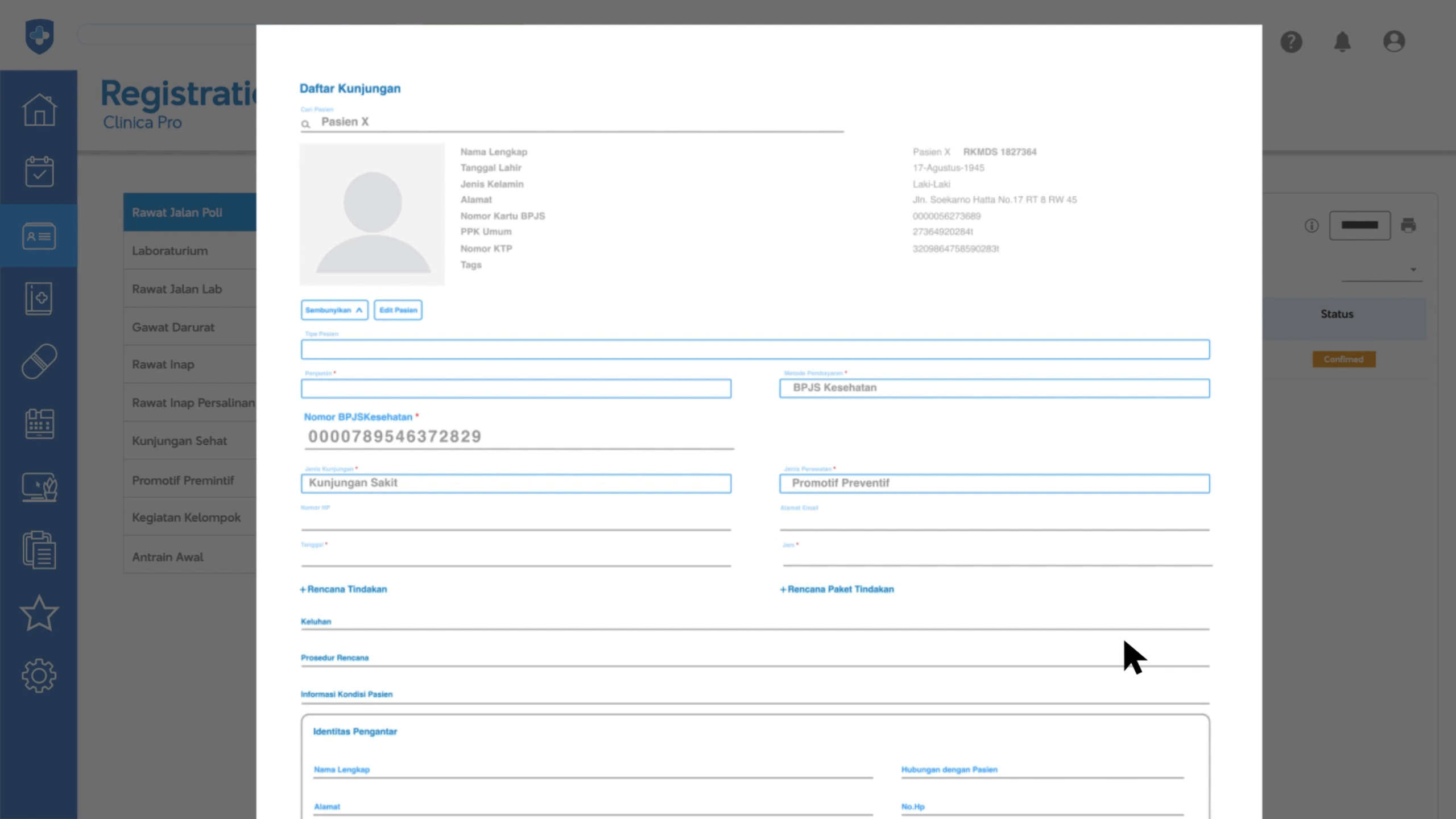The image size is (1456, 819).
Task: Click the Rencana Paket Tindakan link
Action: (x=837, y=589)
